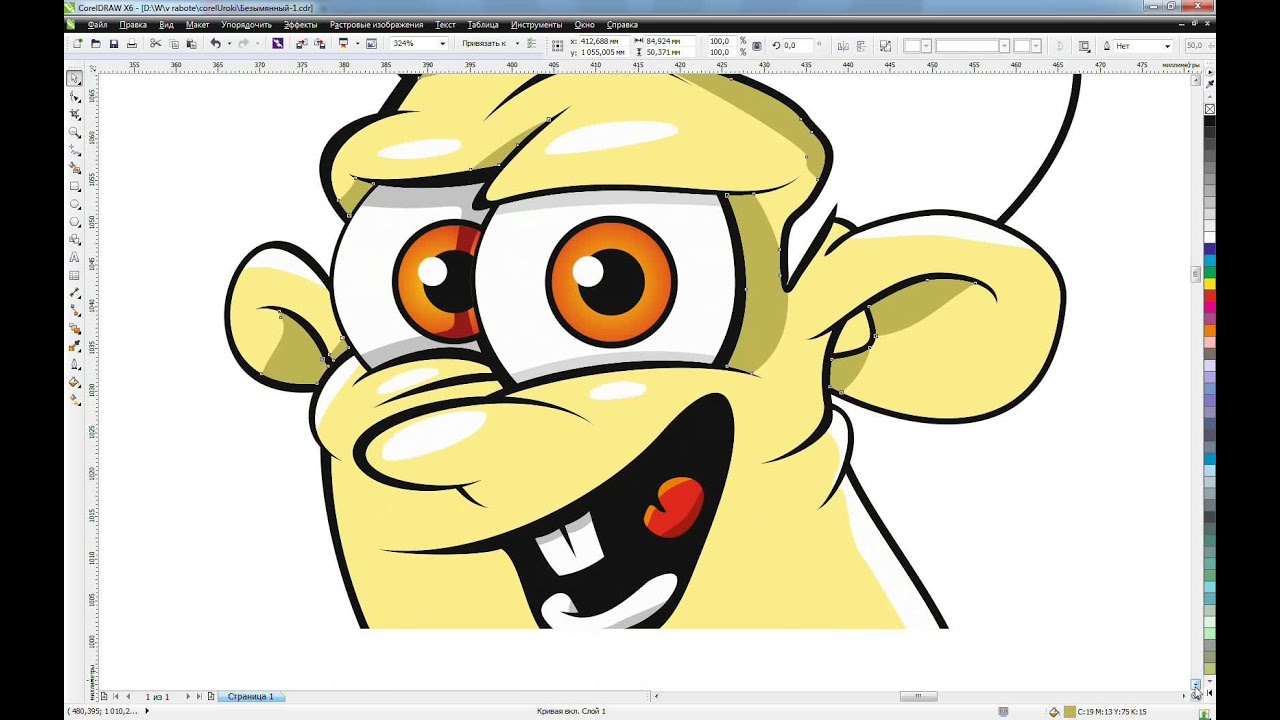1280x720 pixels.
Task: Pick the yellow swatch in the palette
Action: pyautogui.click(x=1209, y=285)
